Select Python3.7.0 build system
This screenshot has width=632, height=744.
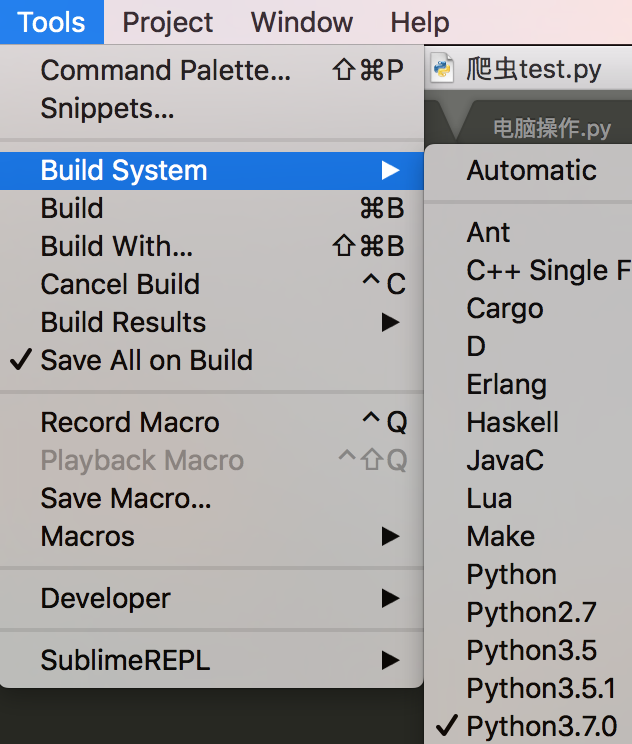click(541, 726)
